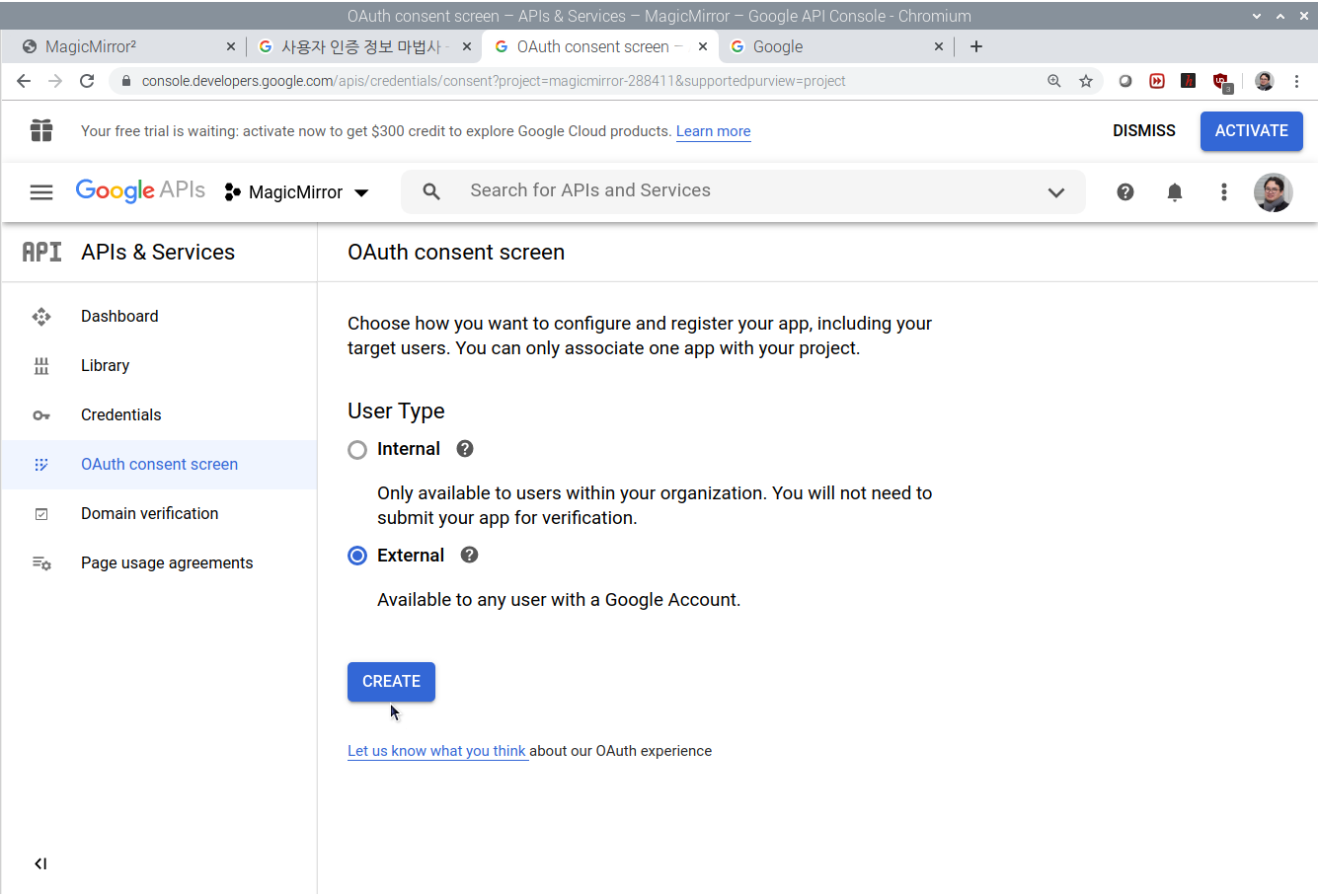Click the grey circular extension icon
Screen dimensions: 1318x896
(x=1125, y=81)
